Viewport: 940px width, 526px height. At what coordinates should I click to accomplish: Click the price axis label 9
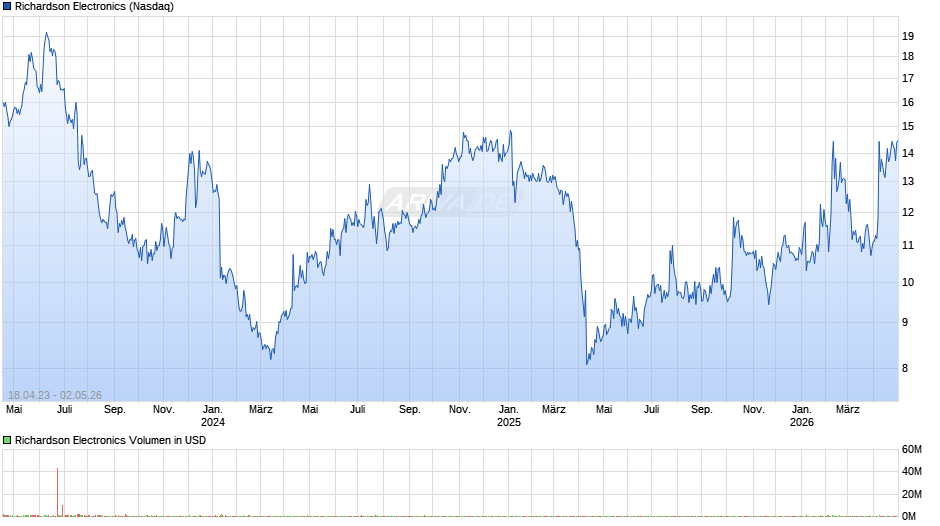[905, 323]
